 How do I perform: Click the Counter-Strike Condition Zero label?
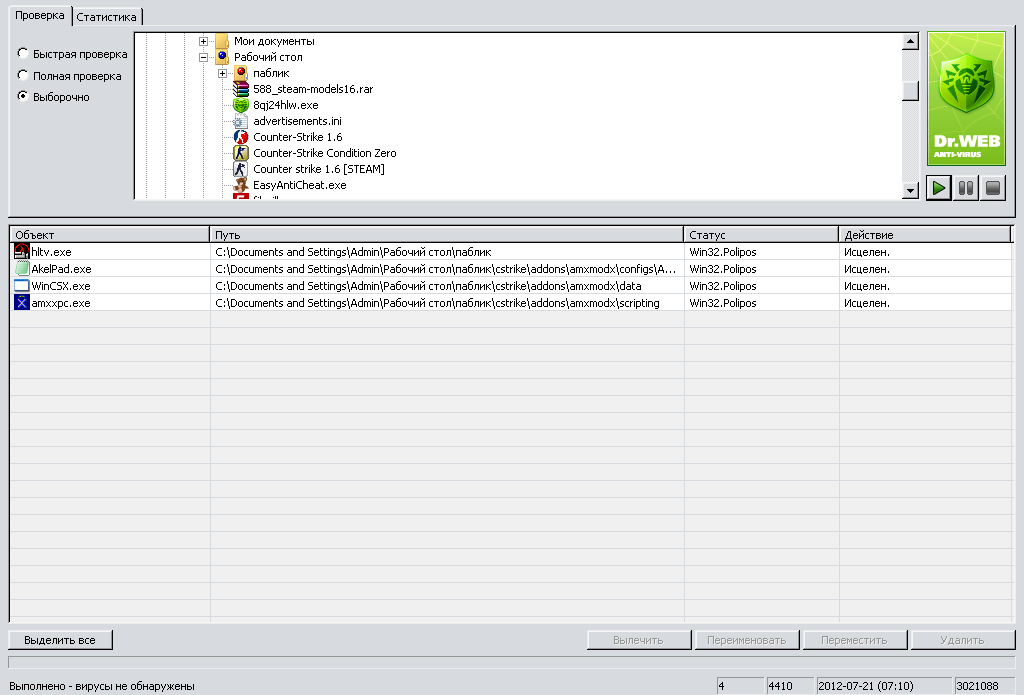click(325, 153)
